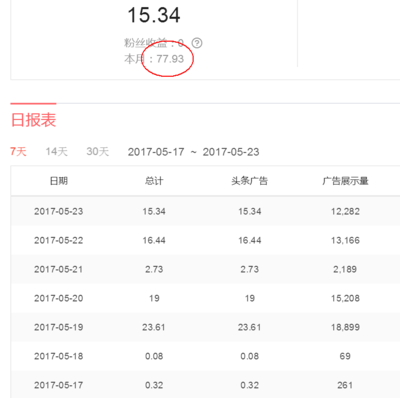Open the 2017-05-17 start date picker
Image resolution: width=400 pixels, height=398 pixels.
(156, 152)
